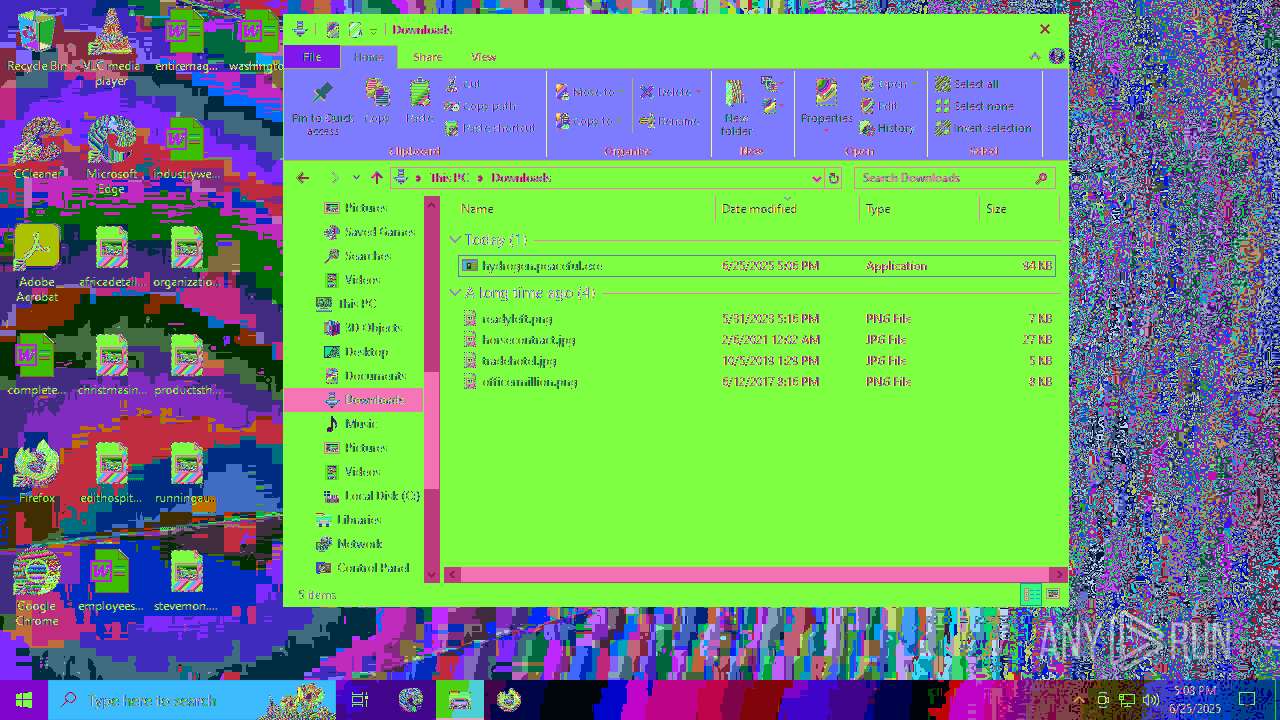Image resolution: width=1280 pixels, height=720 pixels.
Task: Click Select none in ribbon
Action: (975, 106)
